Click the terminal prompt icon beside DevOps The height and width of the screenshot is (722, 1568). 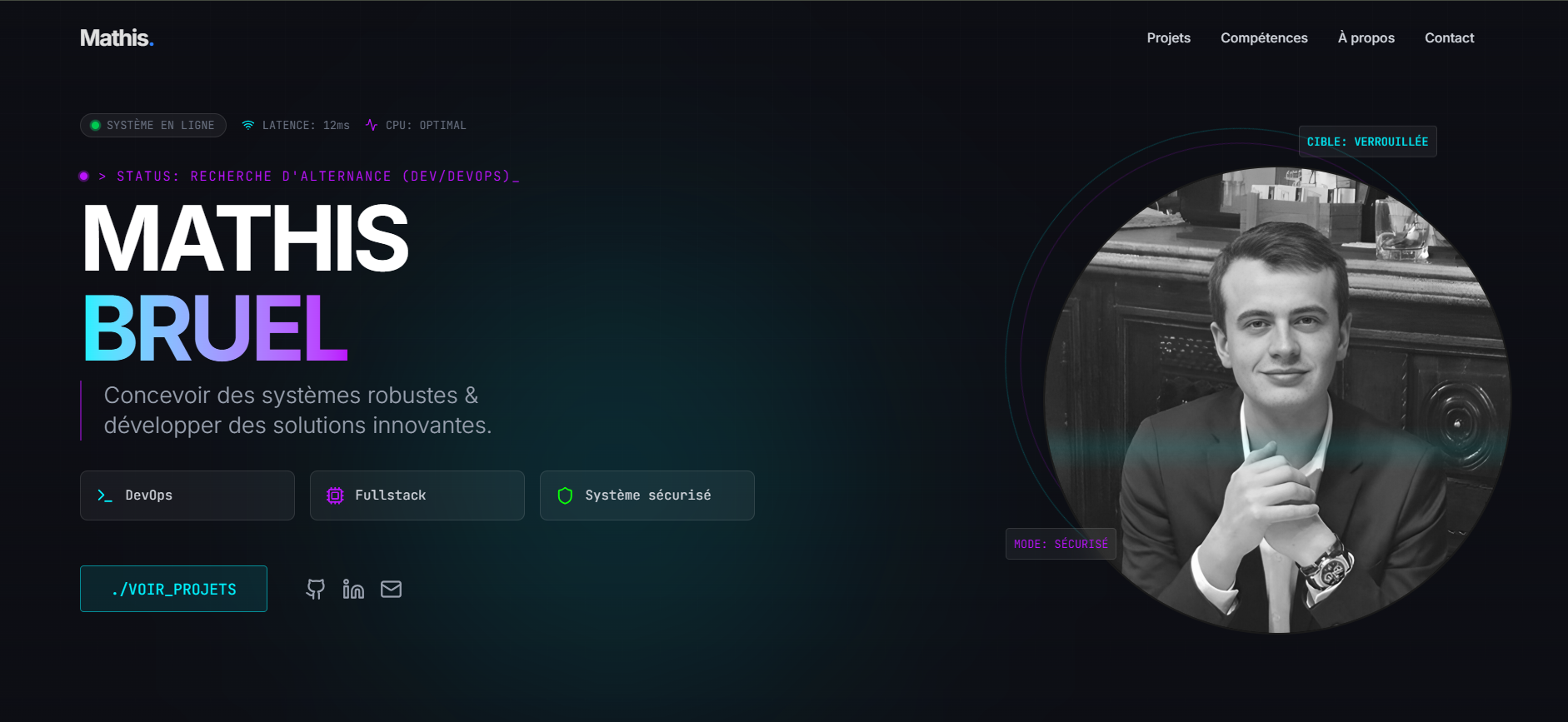105,495
